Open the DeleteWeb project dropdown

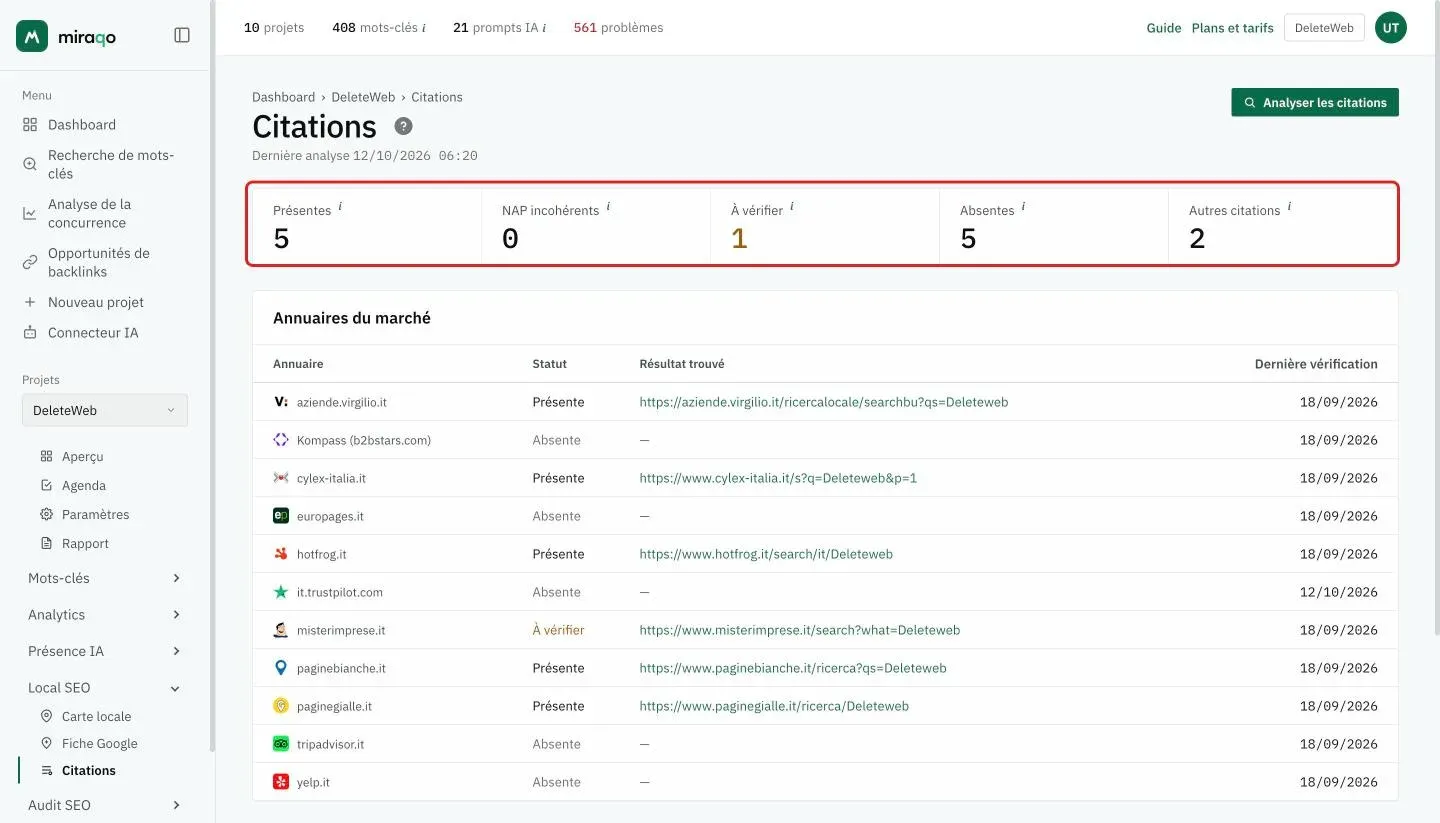point(105,410)
